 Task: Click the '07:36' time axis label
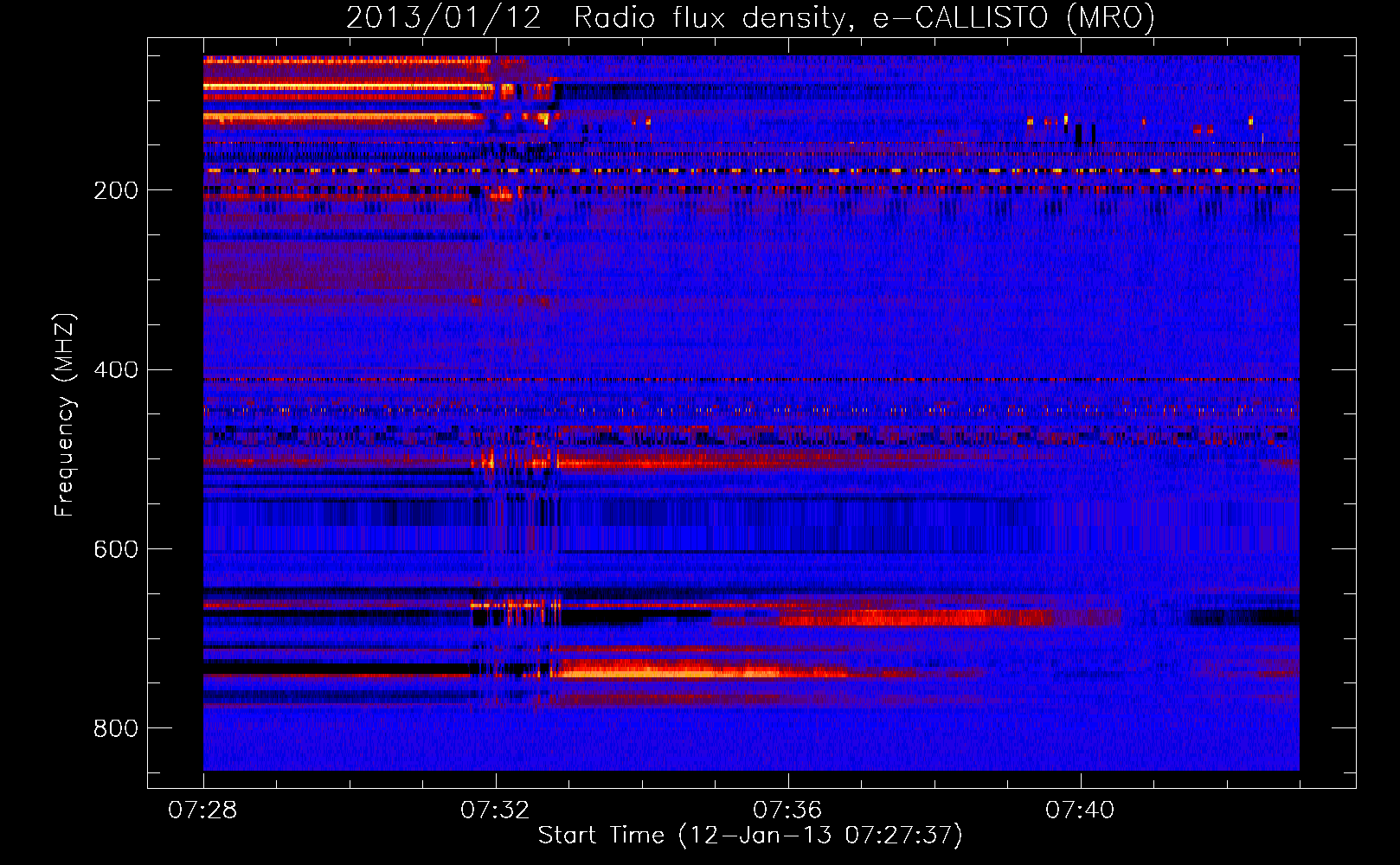[788, 811]
